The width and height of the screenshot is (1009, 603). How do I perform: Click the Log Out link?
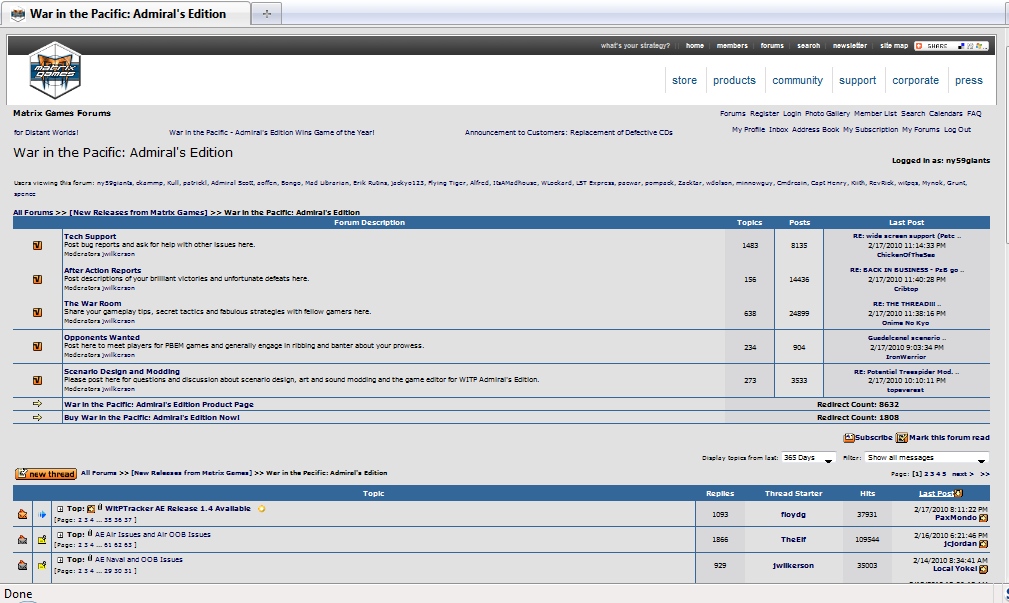[957, 129]
